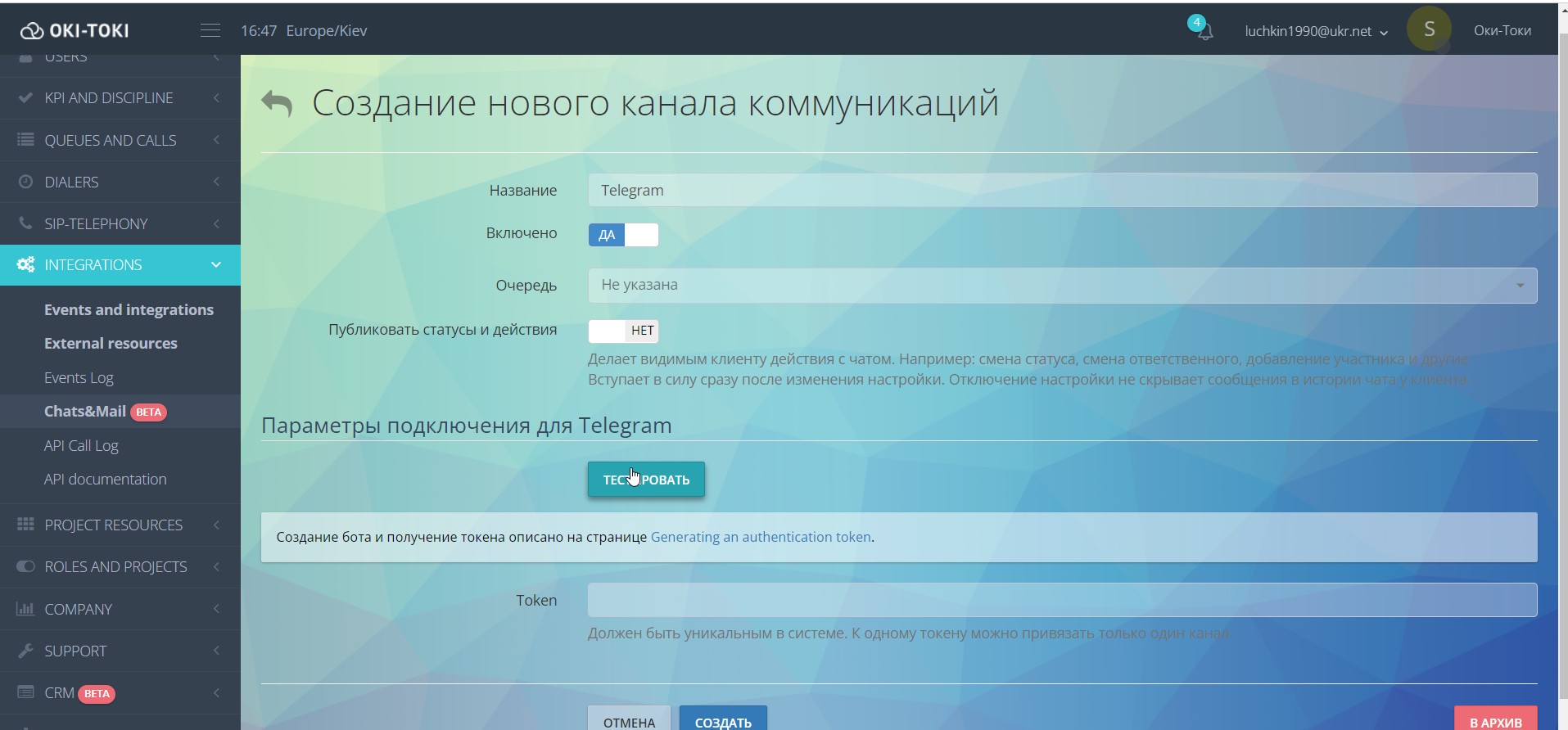The image size is (1568, 730).
Task: Click into the Token input field
Action: (x=1062, y=600)
